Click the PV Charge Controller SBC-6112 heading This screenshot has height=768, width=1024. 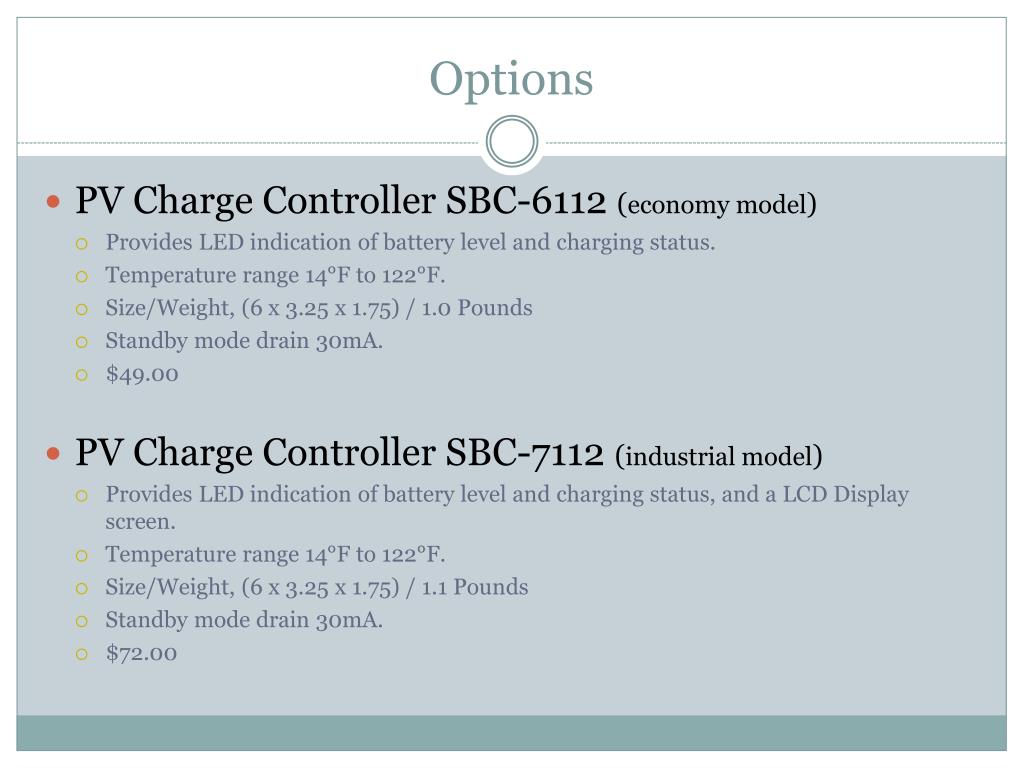click(340, 200)
